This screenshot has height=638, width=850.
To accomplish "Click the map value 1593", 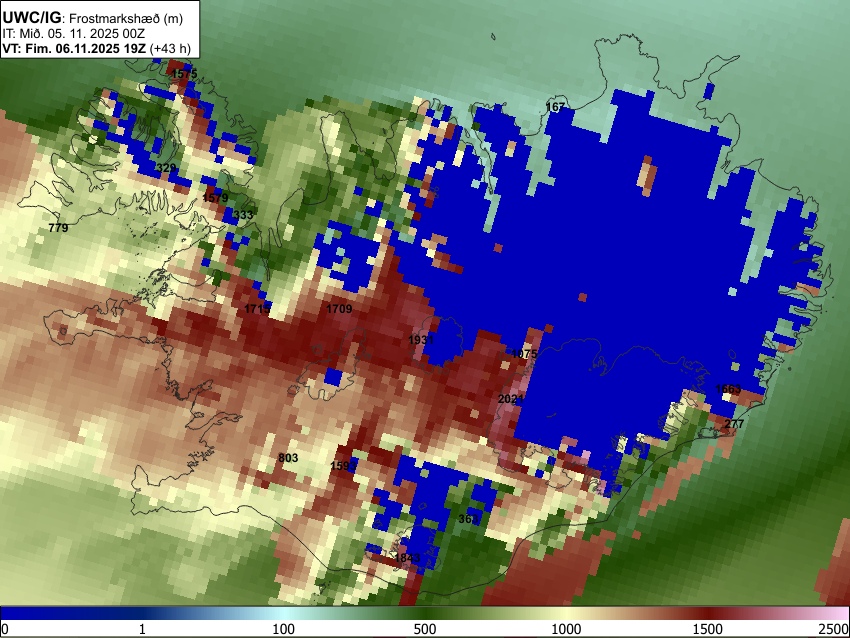I will (344, 466).
